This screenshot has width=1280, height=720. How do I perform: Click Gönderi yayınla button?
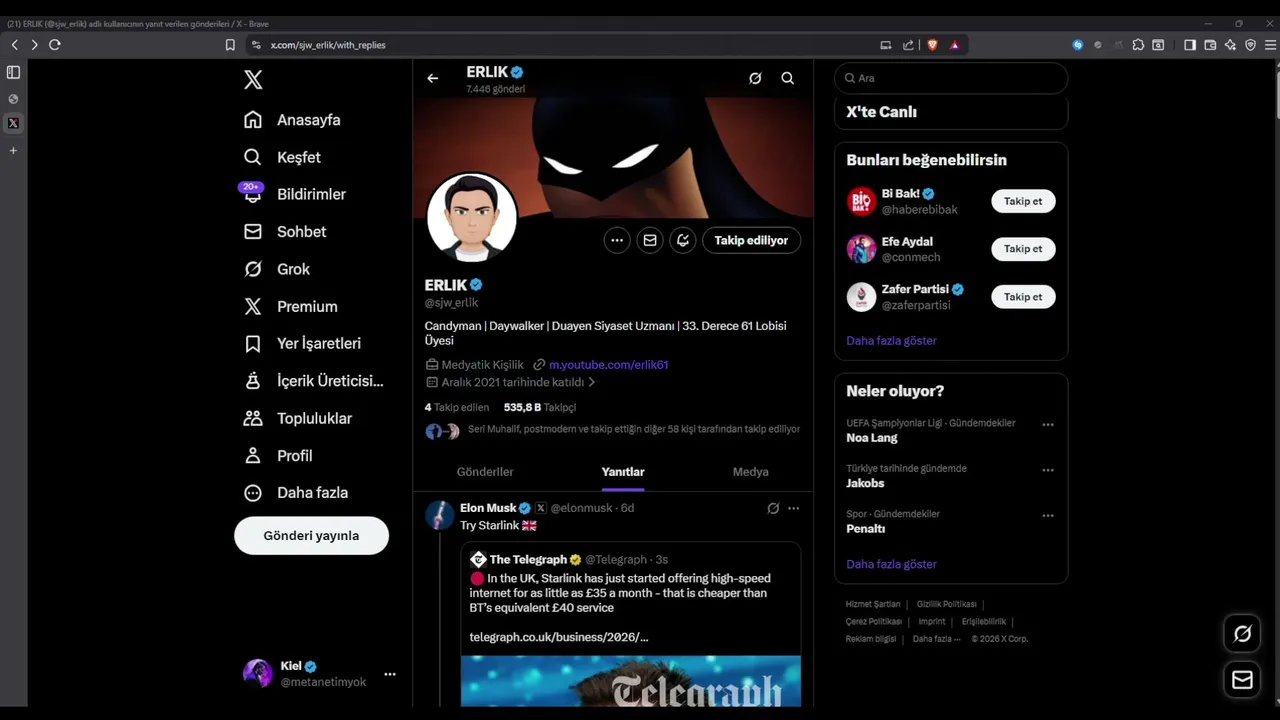pos(311,535)
